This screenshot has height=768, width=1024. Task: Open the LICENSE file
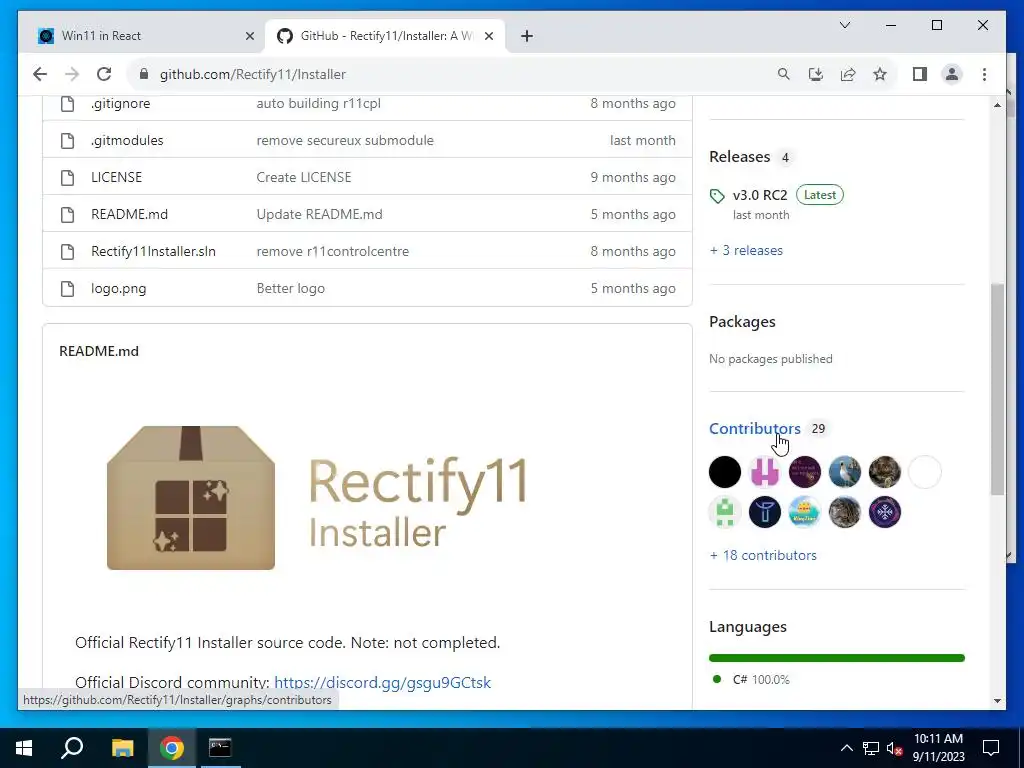[116, 178]
